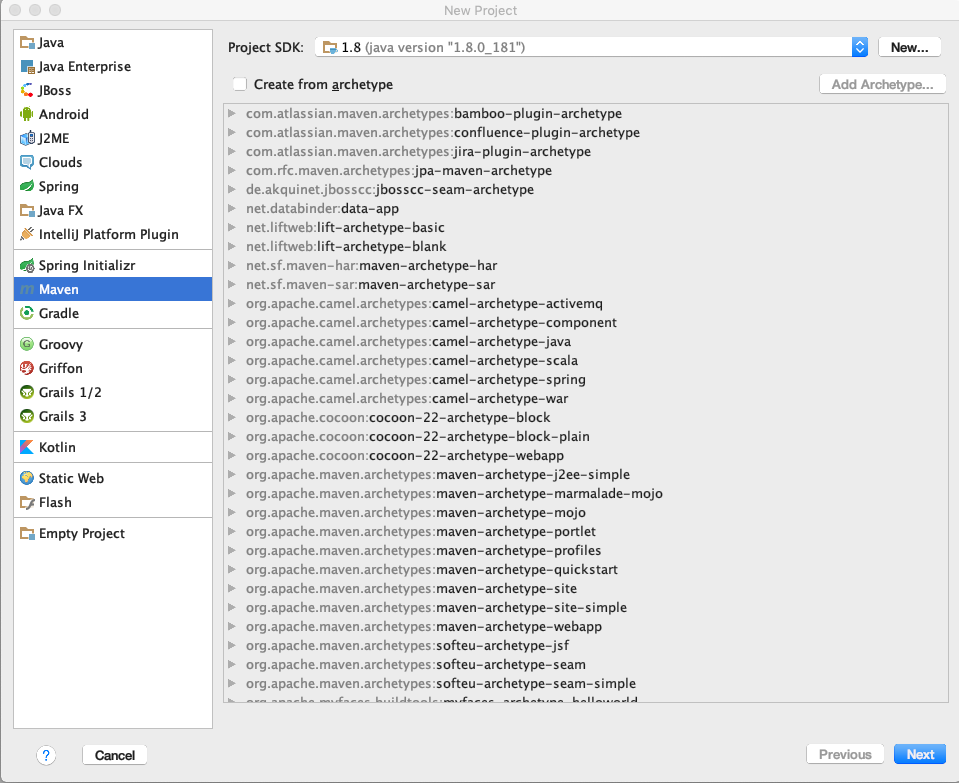959x783 pixels.
Task: Choose Empty Project from the list
Action: click(81, 533)
